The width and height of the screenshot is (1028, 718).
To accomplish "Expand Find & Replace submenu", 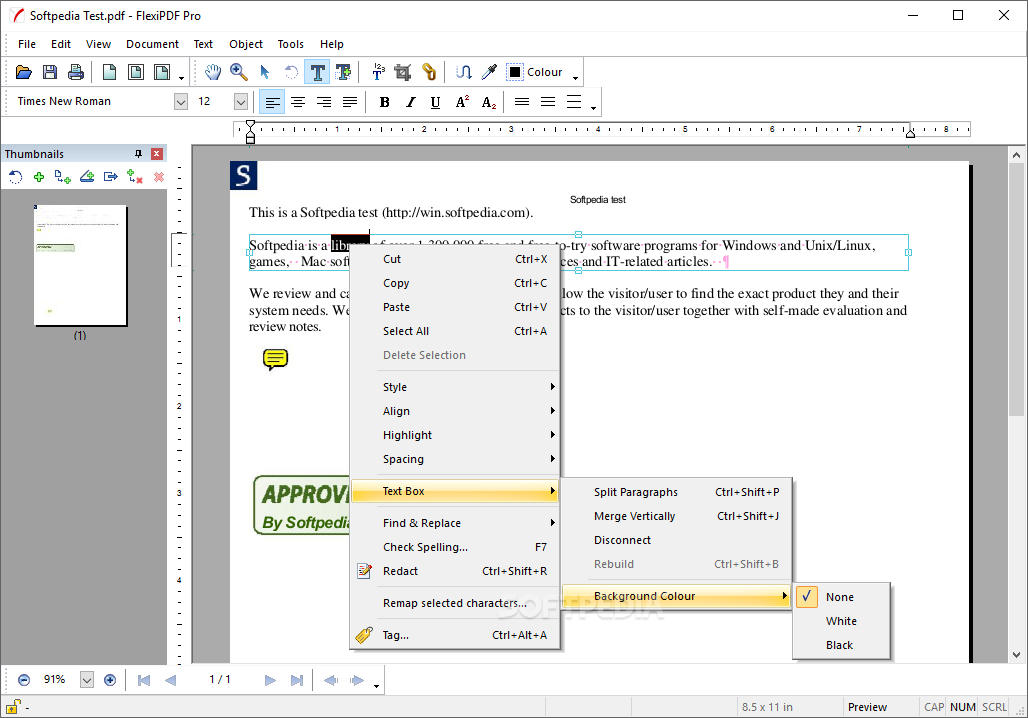I will coord(455,523).
